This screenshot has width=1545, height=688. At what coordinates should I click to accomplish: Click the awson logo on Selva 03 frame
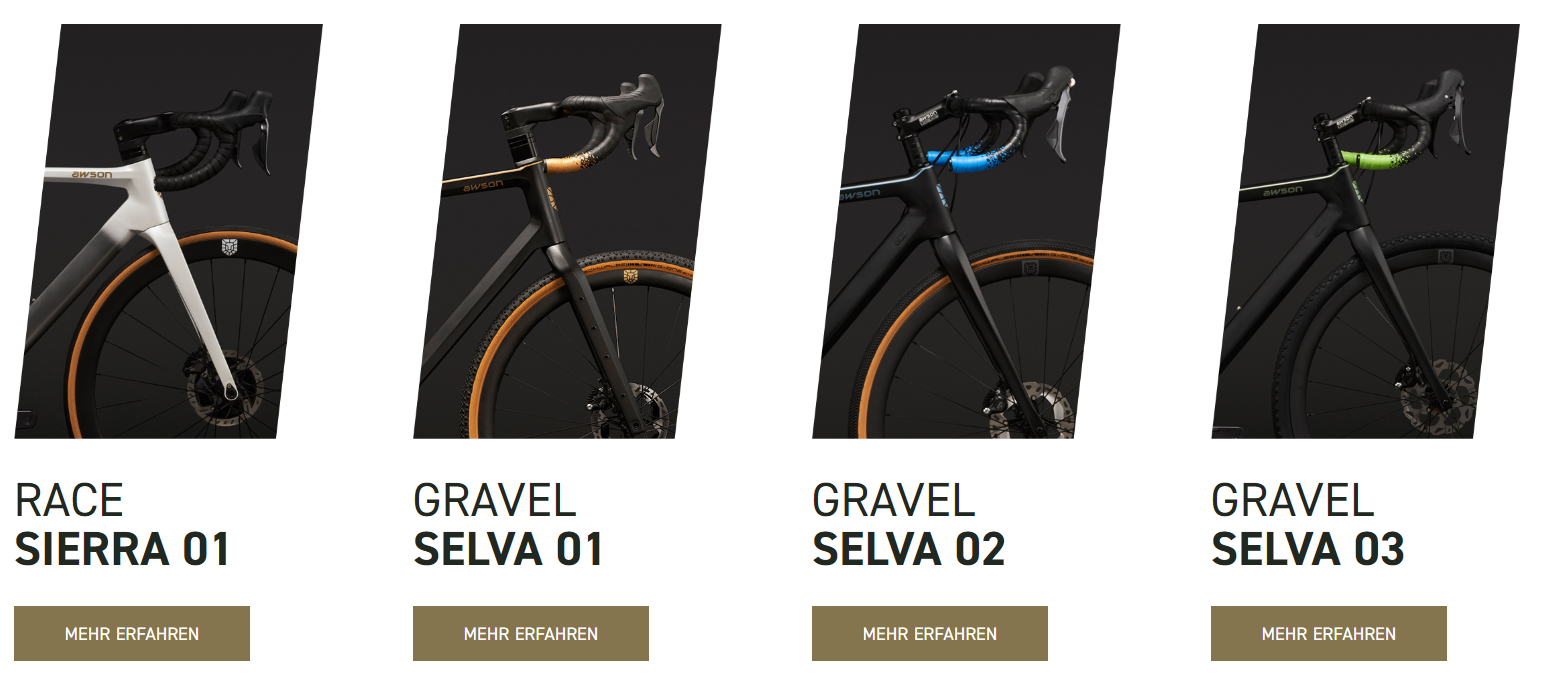(1283, 190)
